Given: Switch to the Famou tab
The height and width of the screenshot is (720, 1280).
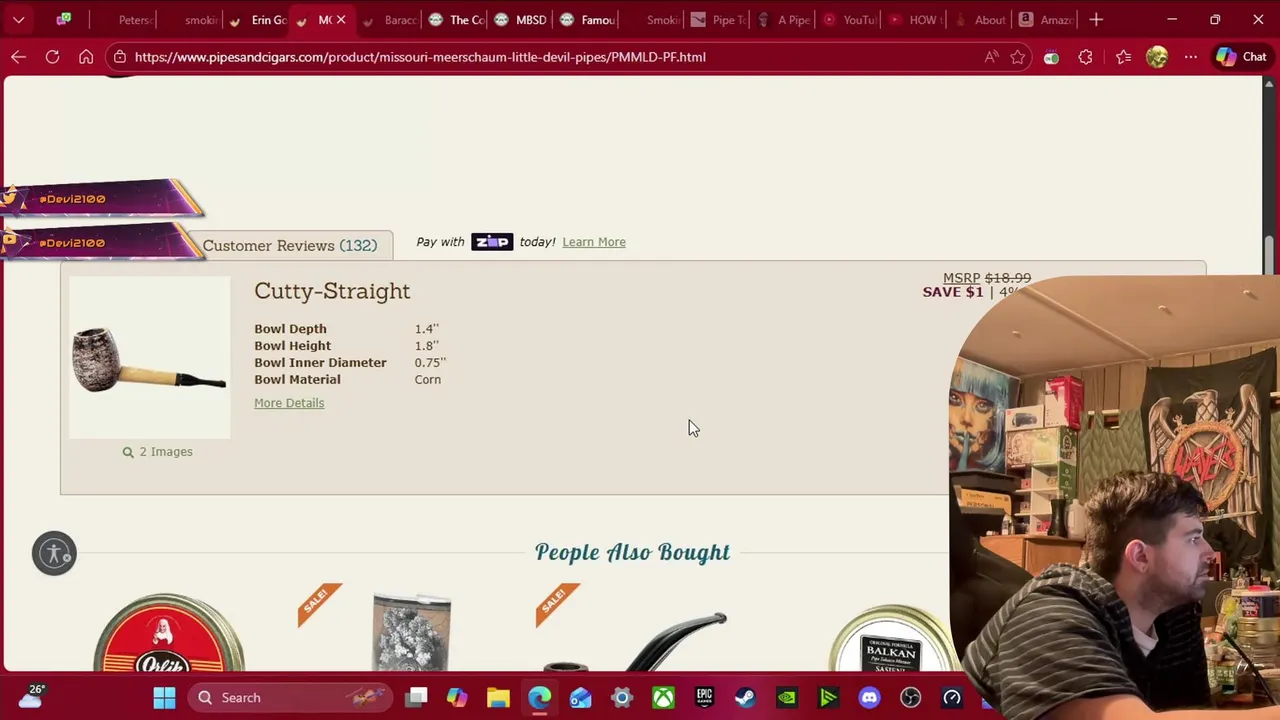Looking at the screenshot, I should pyautogui.click(x=587, y=19).
